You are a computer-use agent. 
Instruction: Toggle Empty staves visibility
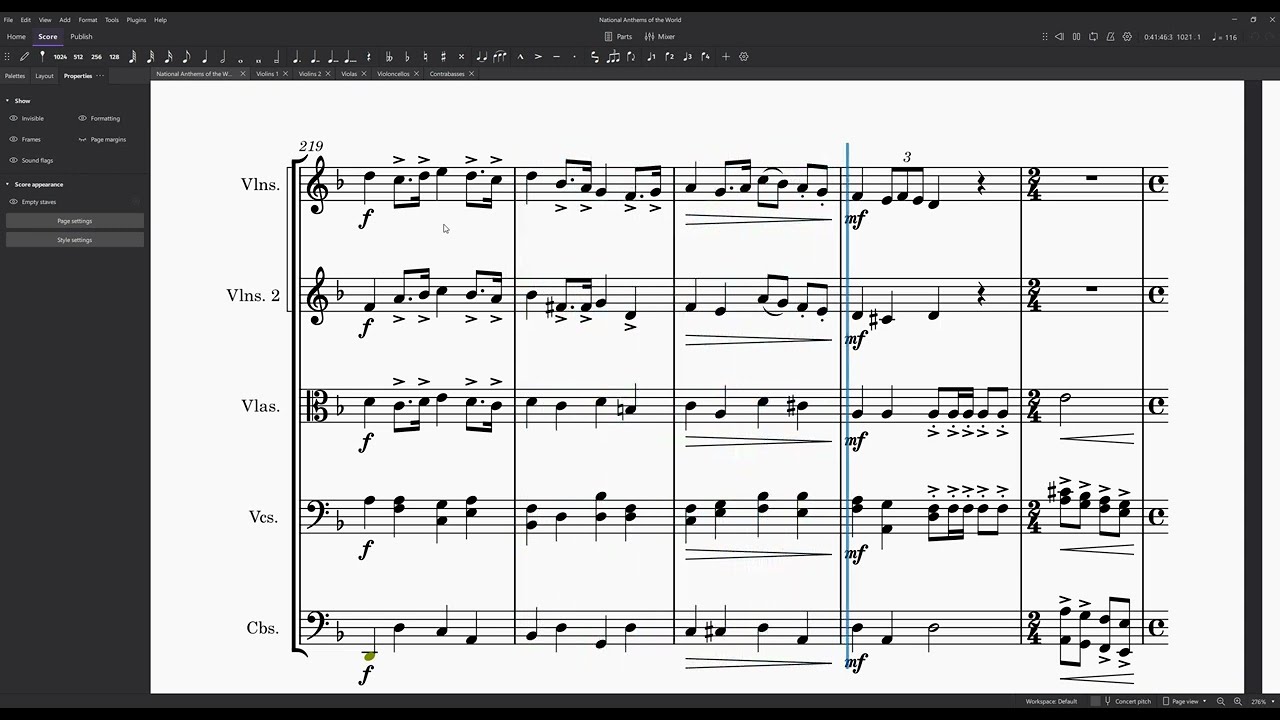(x=33, y=202)
